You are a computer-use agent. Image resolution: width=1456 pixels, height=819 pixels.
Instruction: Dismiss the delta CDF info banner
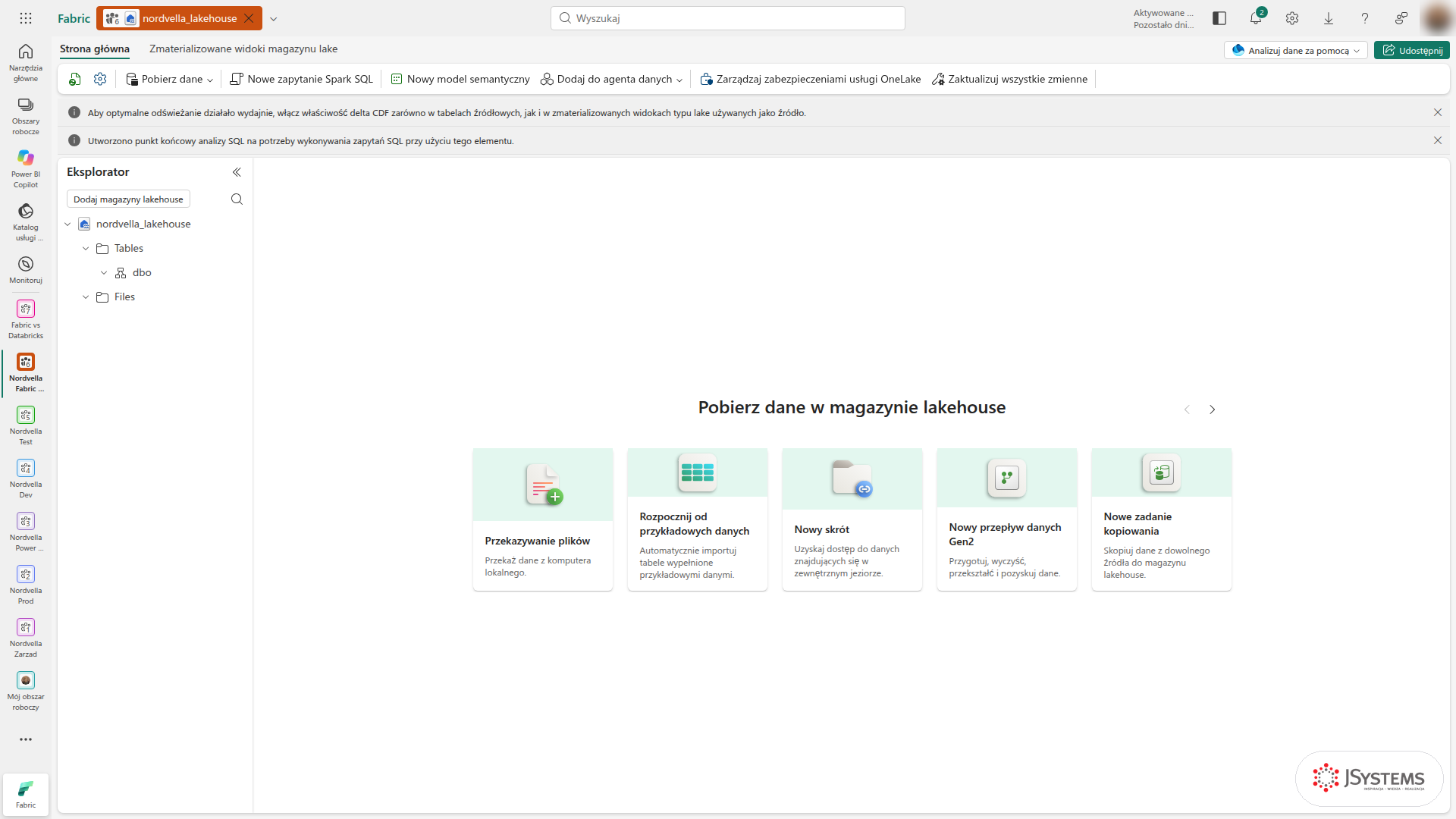[1438, 112]
